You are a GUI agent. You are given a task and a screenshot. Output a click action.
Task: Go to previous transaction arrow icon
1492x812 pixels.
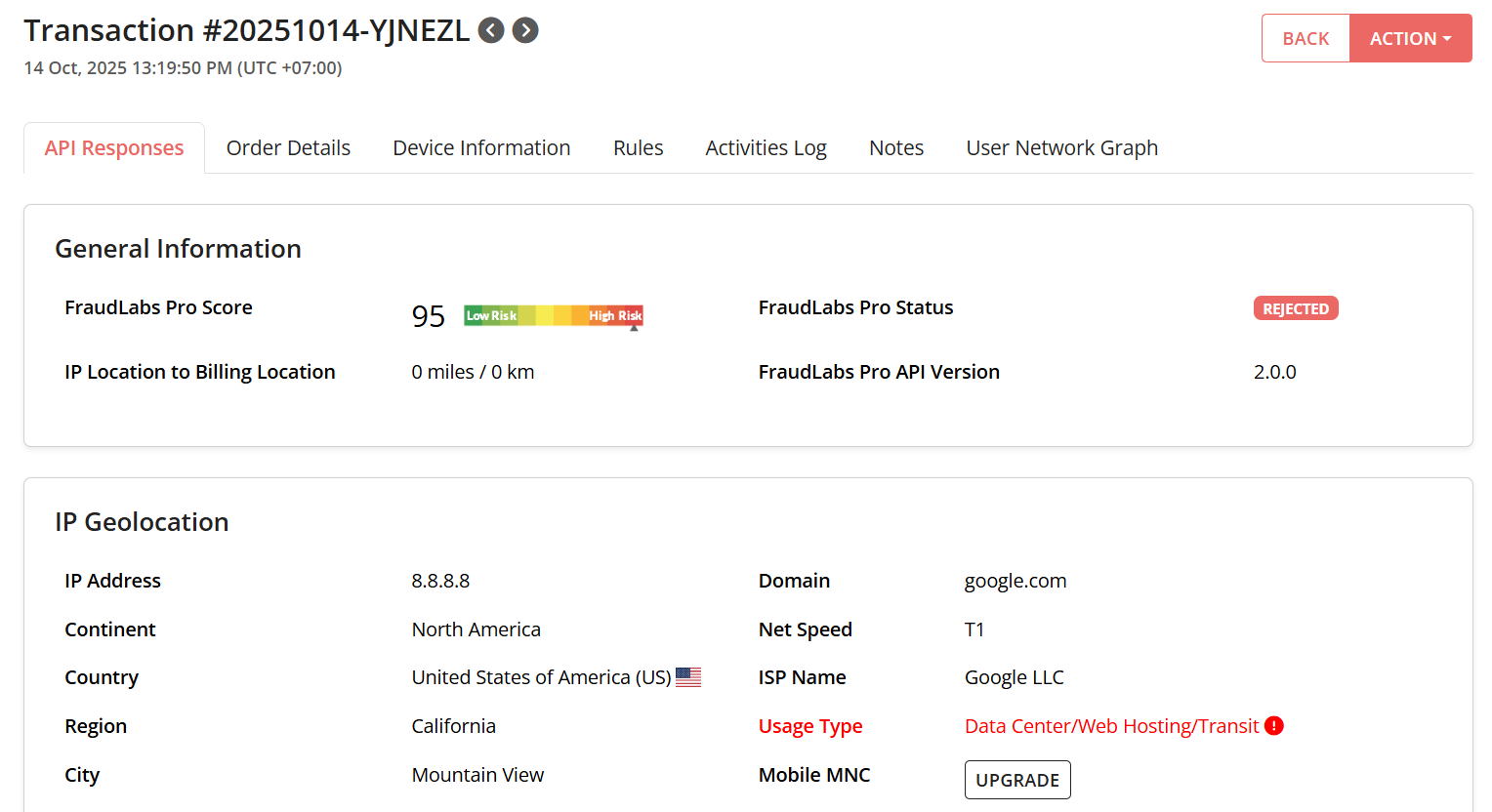tap(491, 30)
